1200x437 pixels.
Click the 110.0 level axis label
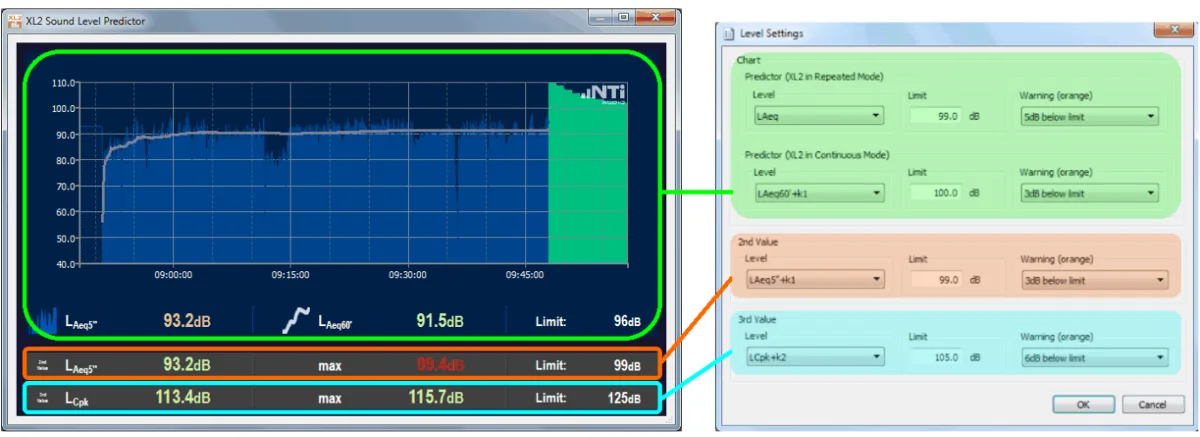tap(66, 83)
